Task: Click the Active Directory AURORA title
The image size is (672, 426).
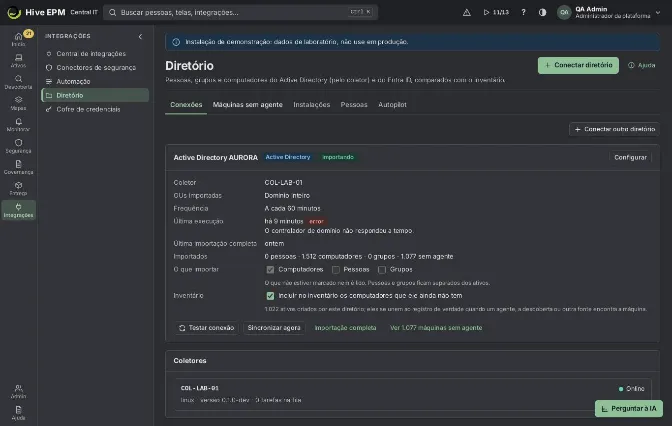Action: coord(216,158)
